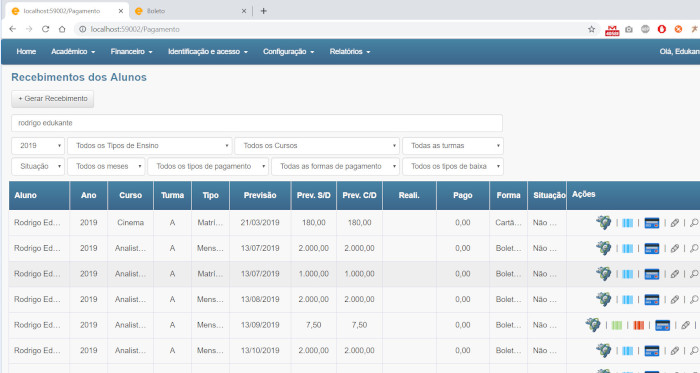Click Brazil map icon in 13/07/2019 row of 1.000,00

603,274
